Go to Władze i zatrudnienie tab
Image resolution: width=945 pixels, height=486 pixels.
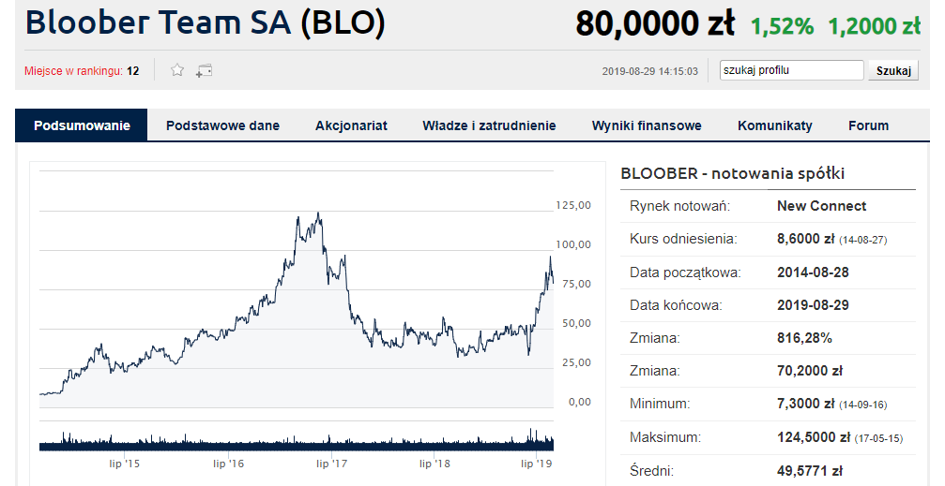(x=489, y=125)
